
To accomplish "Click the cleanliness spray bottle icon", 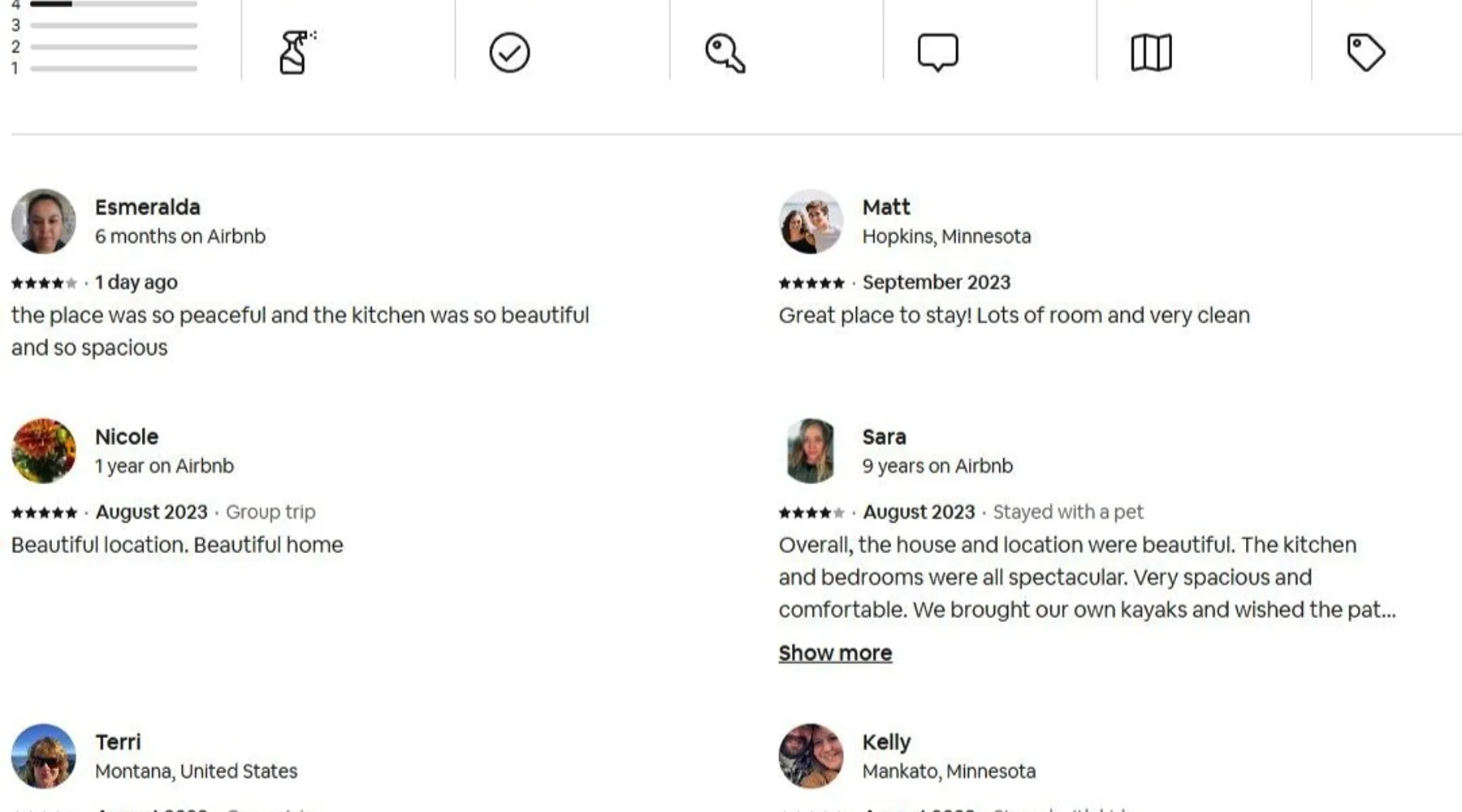I will (x=296, y=53).
